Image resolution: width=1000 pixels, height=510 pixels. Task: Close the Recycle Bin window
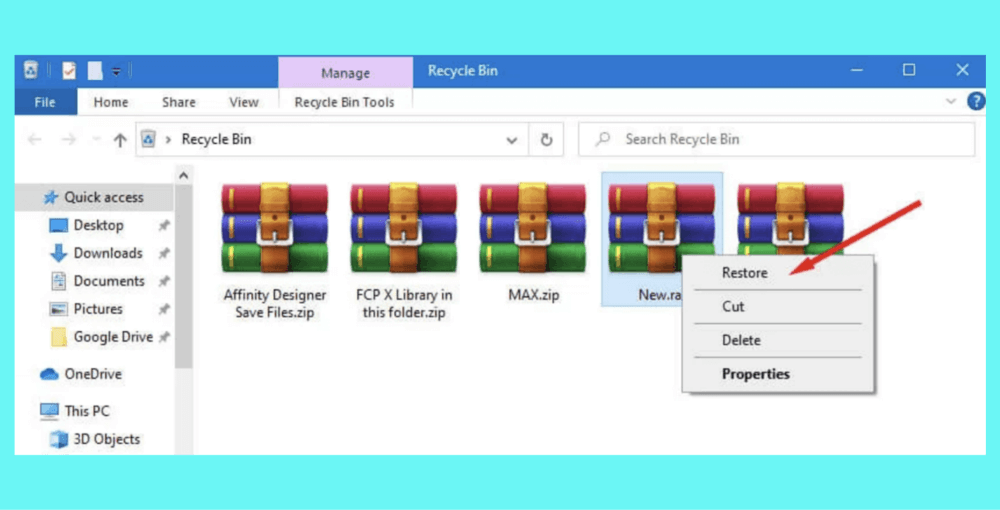pos(962,70)
